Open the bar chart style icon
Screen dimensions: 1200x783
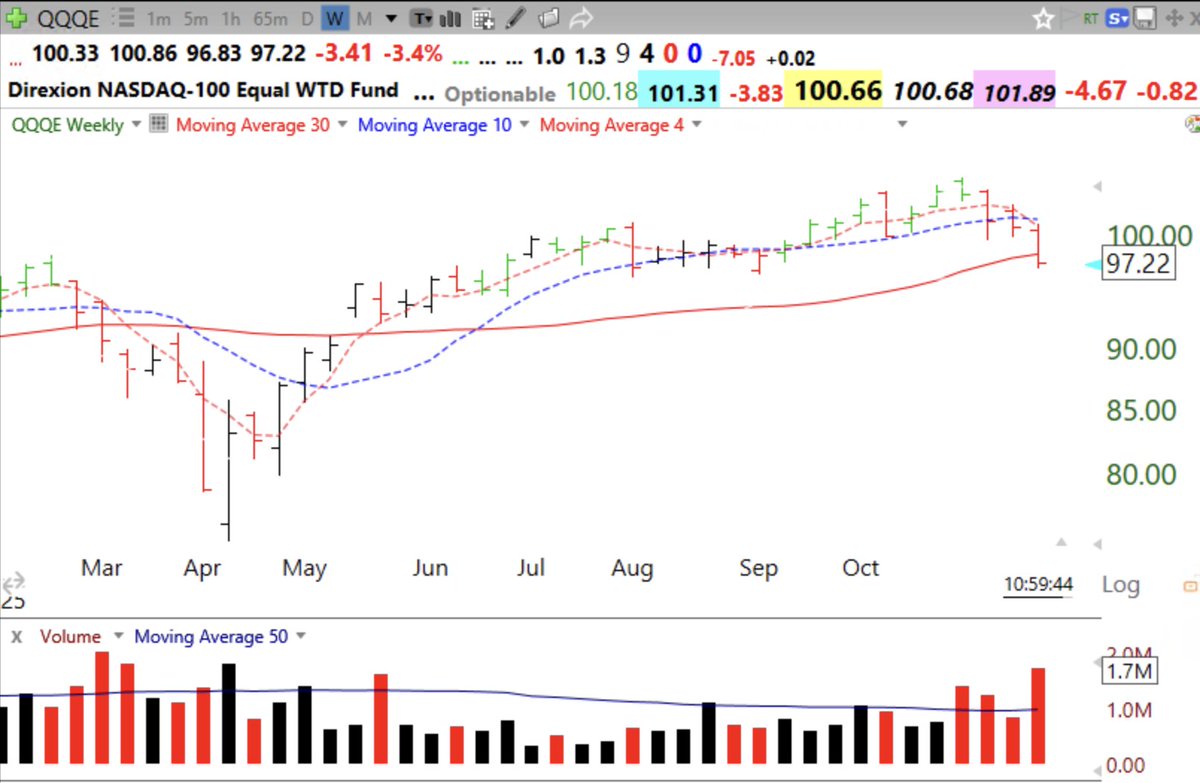[x=451, y=18]
